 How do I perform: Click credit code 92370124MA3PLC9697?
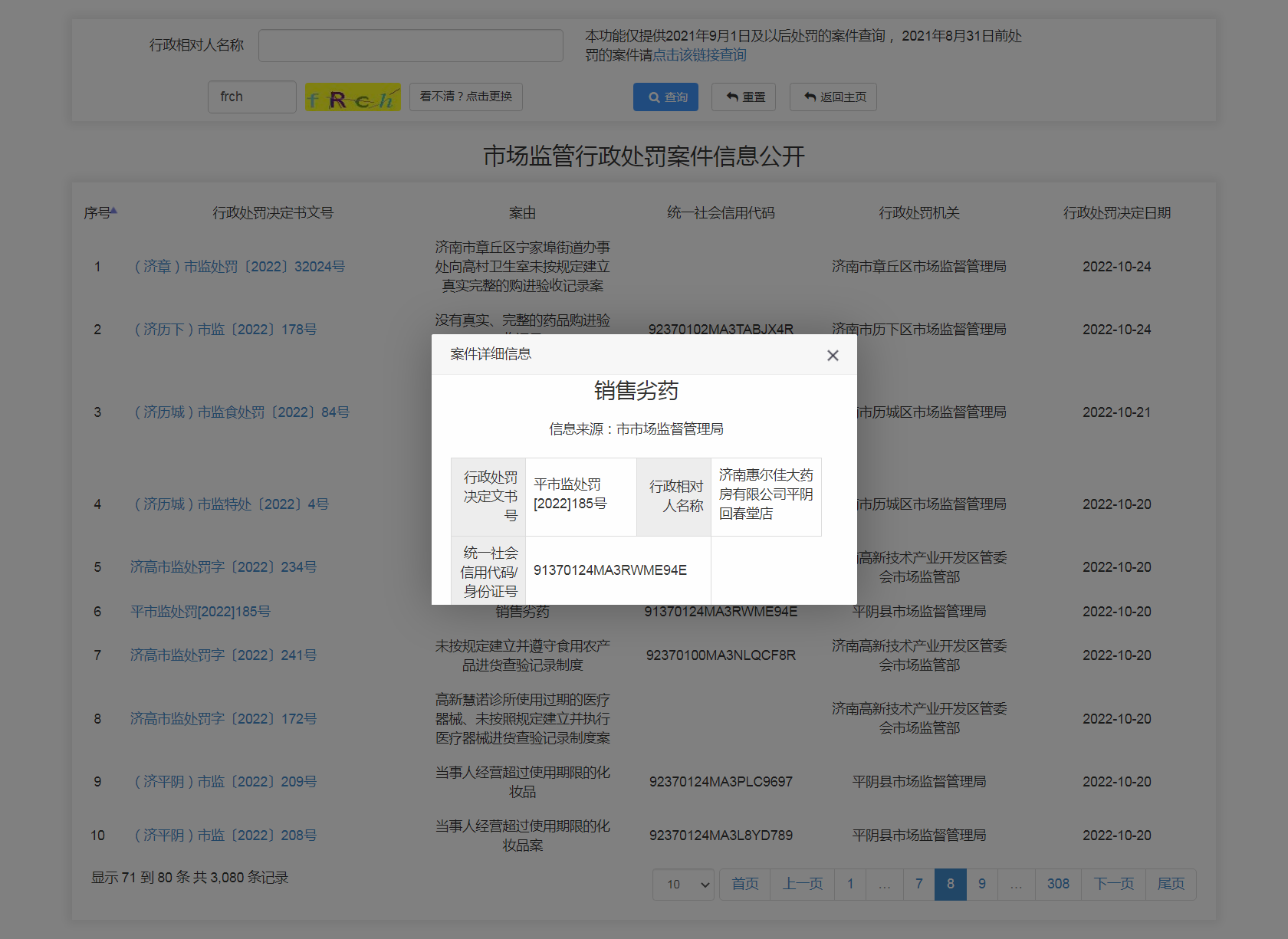(x=721, y=782)
